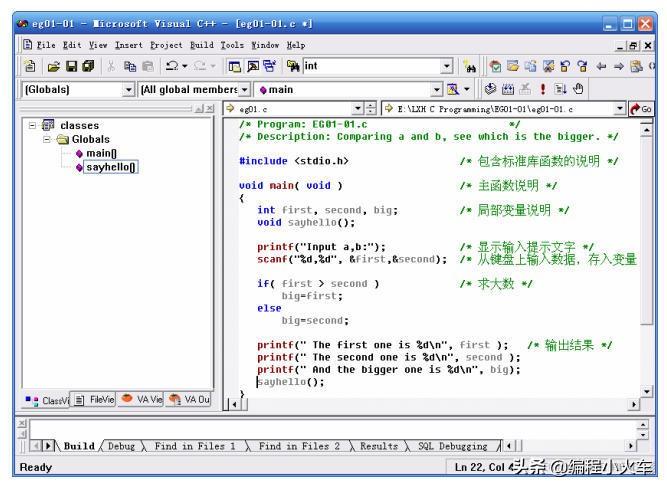Open the Project menu
The width and height of the screenshot is (667, 490).
tap(166, 45)
